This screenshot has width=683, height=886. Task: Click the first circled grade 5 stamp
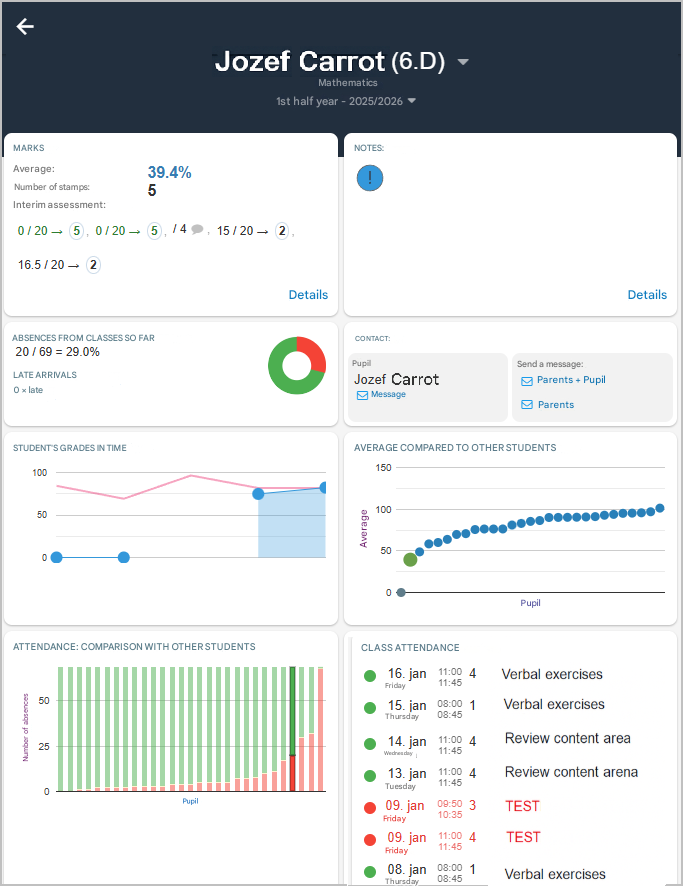pyautogui.click(x=75, y=231)
